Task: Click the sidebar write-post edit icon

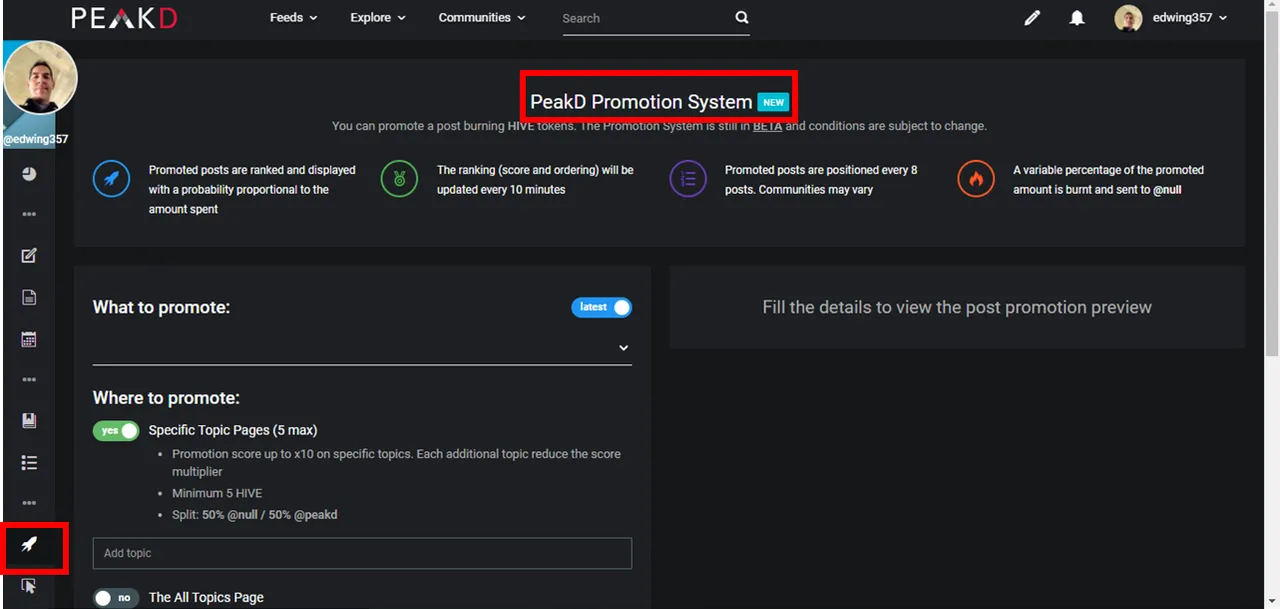Action: [x=29, y=256]
